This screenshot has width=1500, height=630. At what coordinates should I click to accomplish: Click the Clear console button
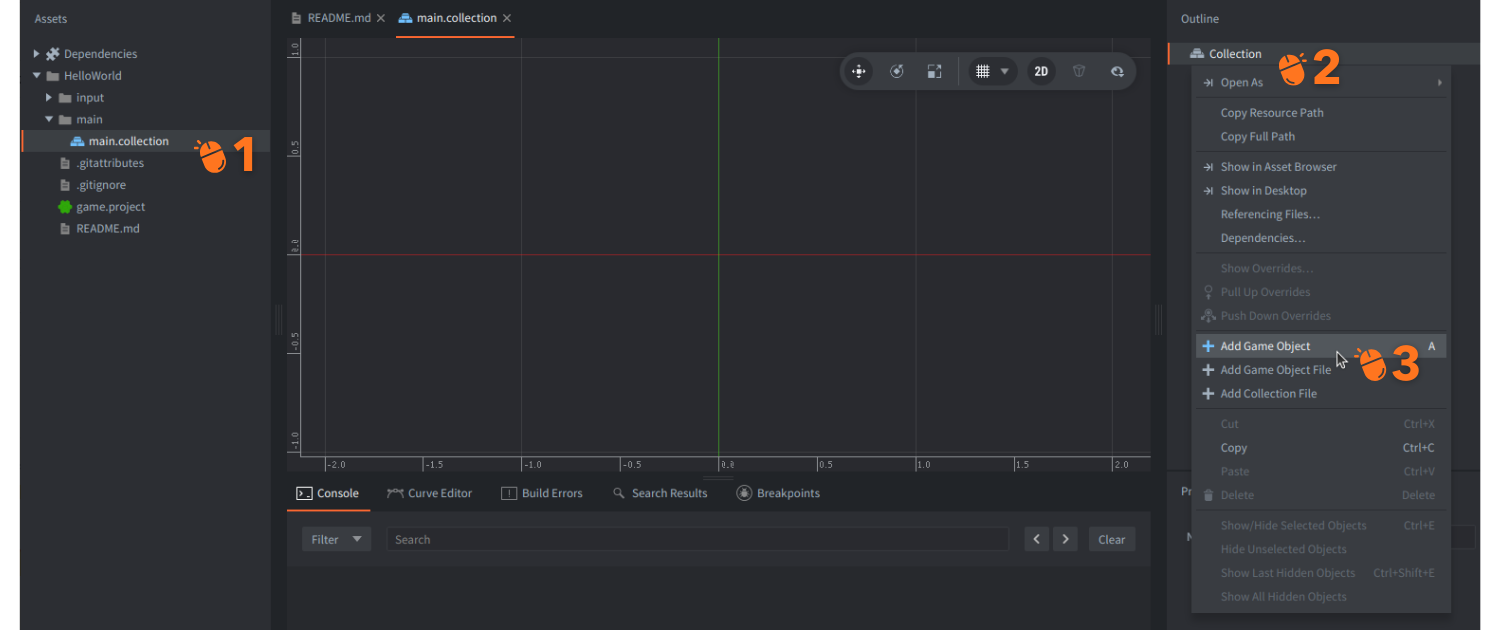coord(1111,539)
